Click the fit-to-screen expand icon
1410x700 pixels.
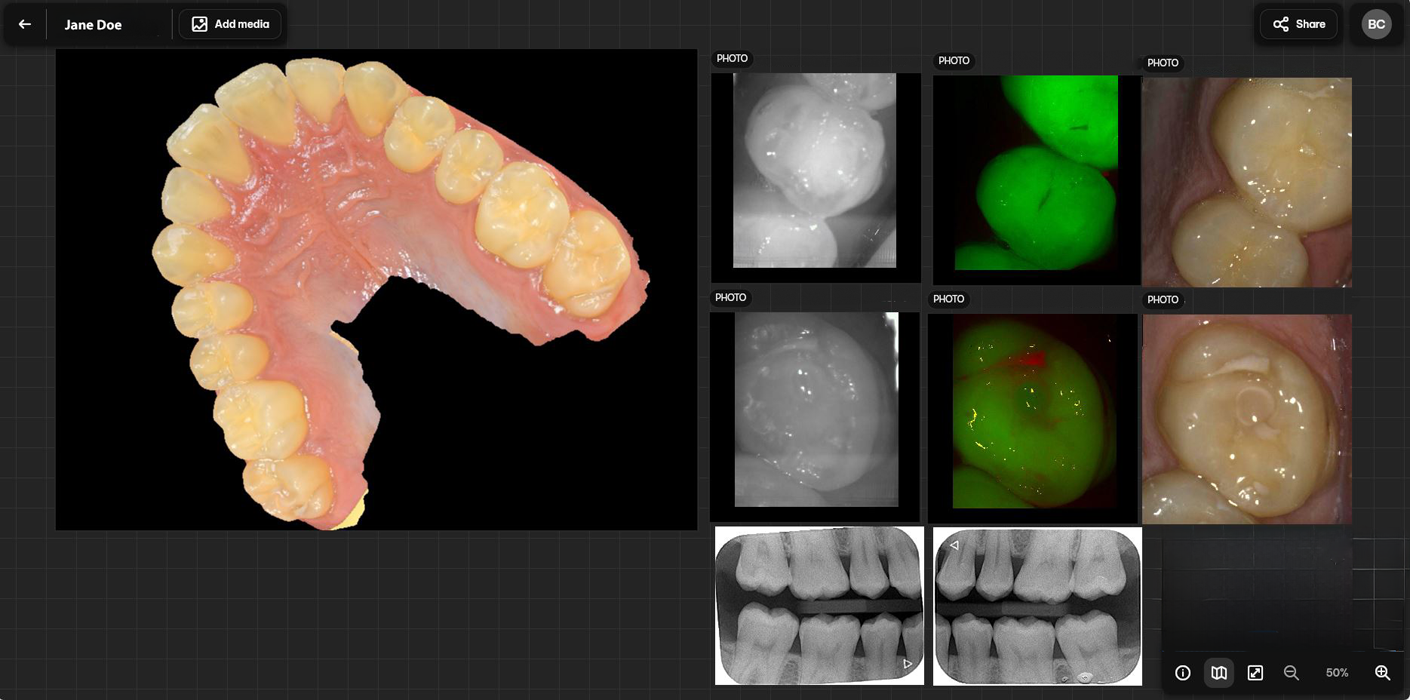(1255, 673)
